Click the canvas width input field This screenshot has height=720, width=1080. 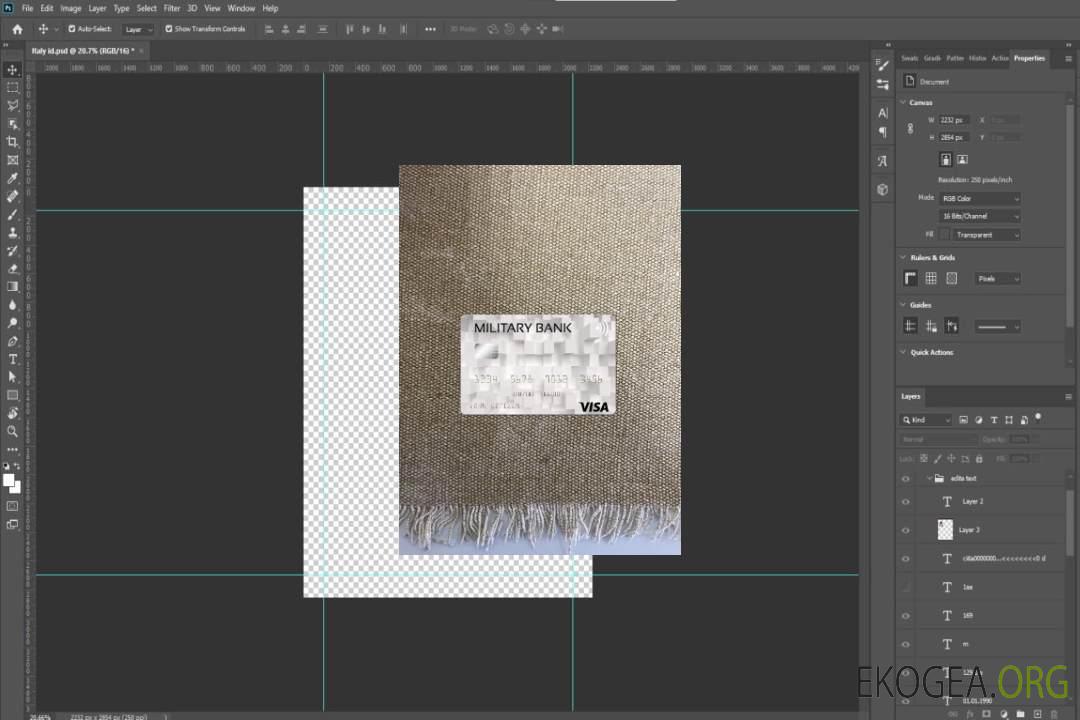point(954,120)
